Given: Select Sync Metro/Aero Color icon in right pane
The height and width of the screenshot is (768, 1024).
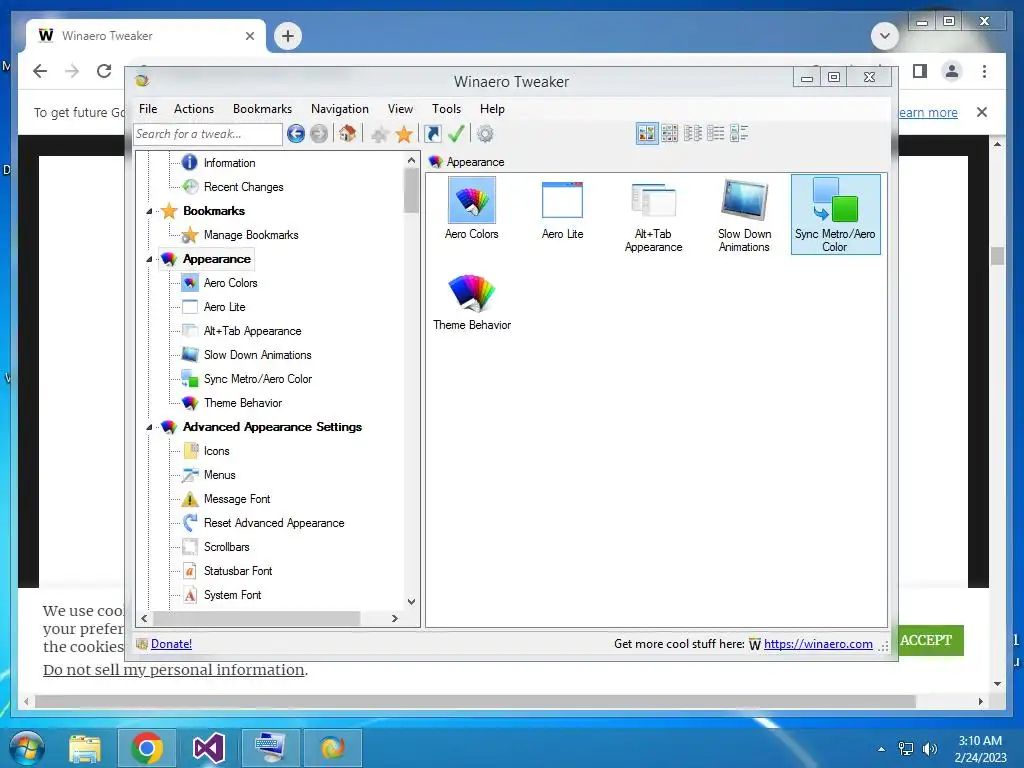Looking at the screenshot, I should coord(835,214).
